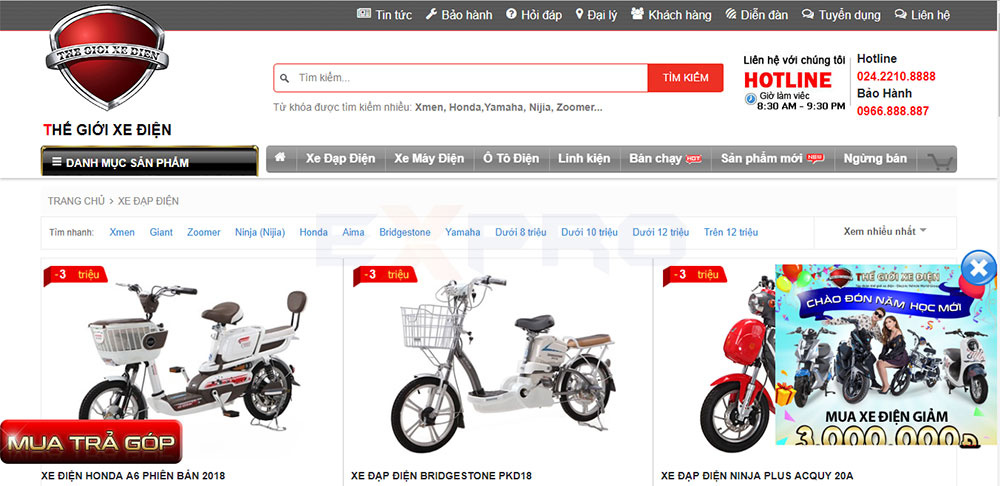Screen dimensions: 1000x486
Task: Click the red TÌM KIẾM button
Action: pyautogui.click(x=686, y=78)
